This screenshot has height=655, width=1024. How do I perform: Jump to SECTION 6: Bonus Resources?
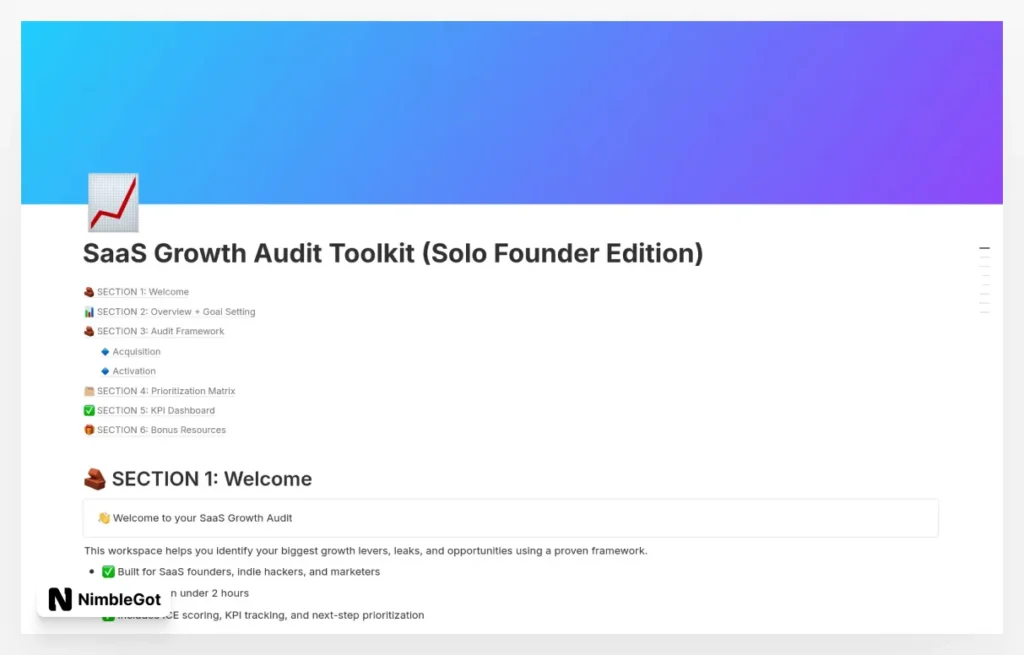[x=161, y=430]
